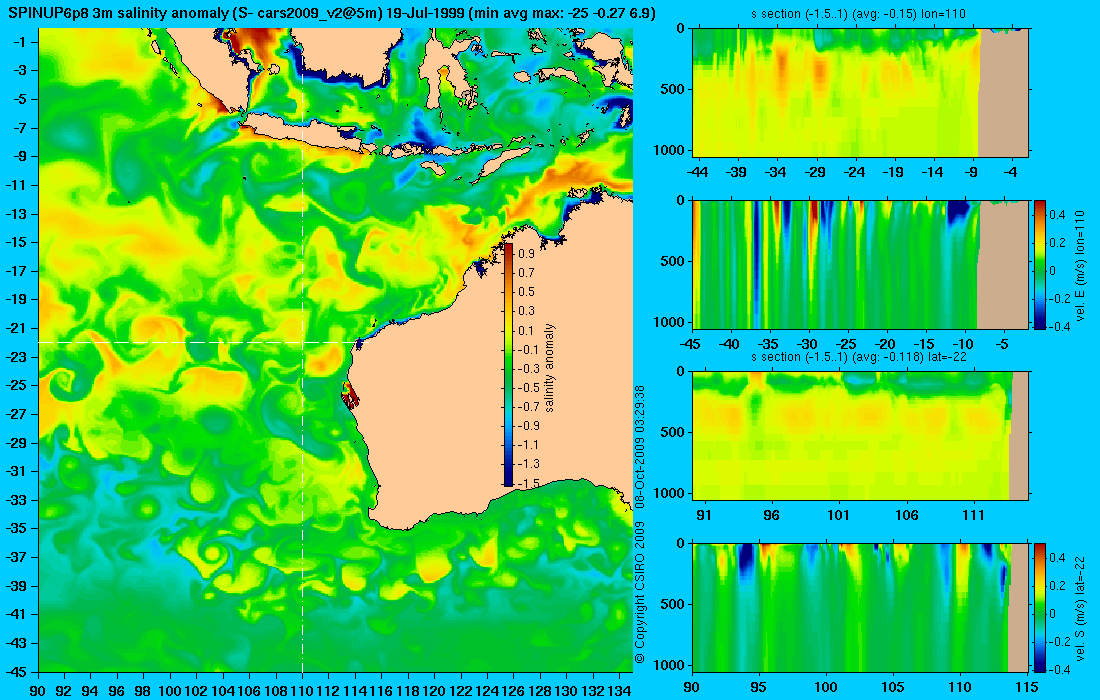Click the 'vel. E (m/s) lon=110' label
Viewport: 1100px width, 700px height.
[x=1080, y=265]
